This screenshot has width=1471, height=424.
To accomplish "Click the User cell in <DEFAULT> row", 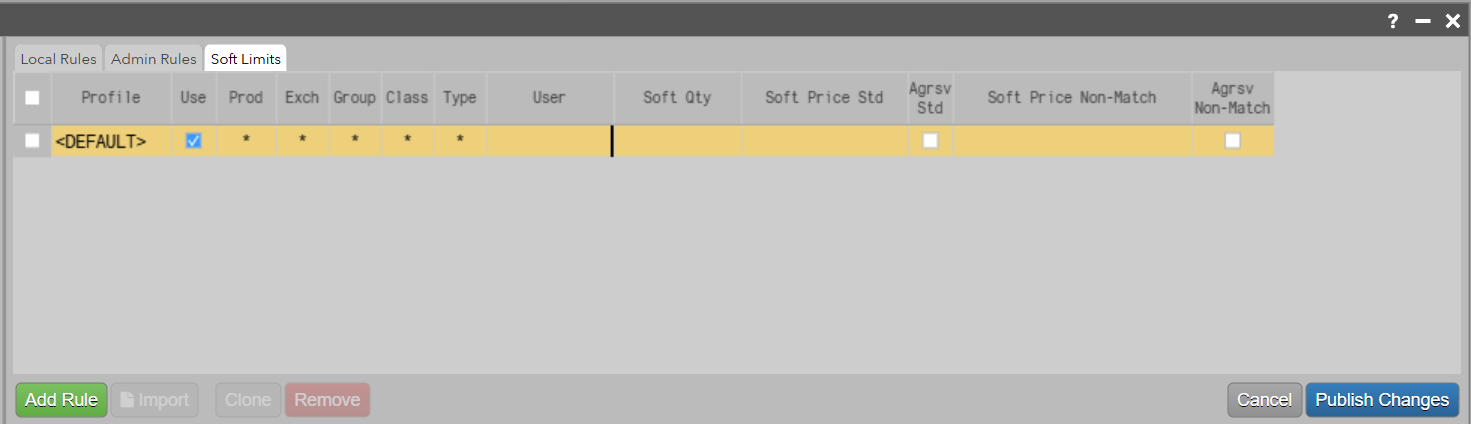I will pyautogui.click(x=549, y=141).
